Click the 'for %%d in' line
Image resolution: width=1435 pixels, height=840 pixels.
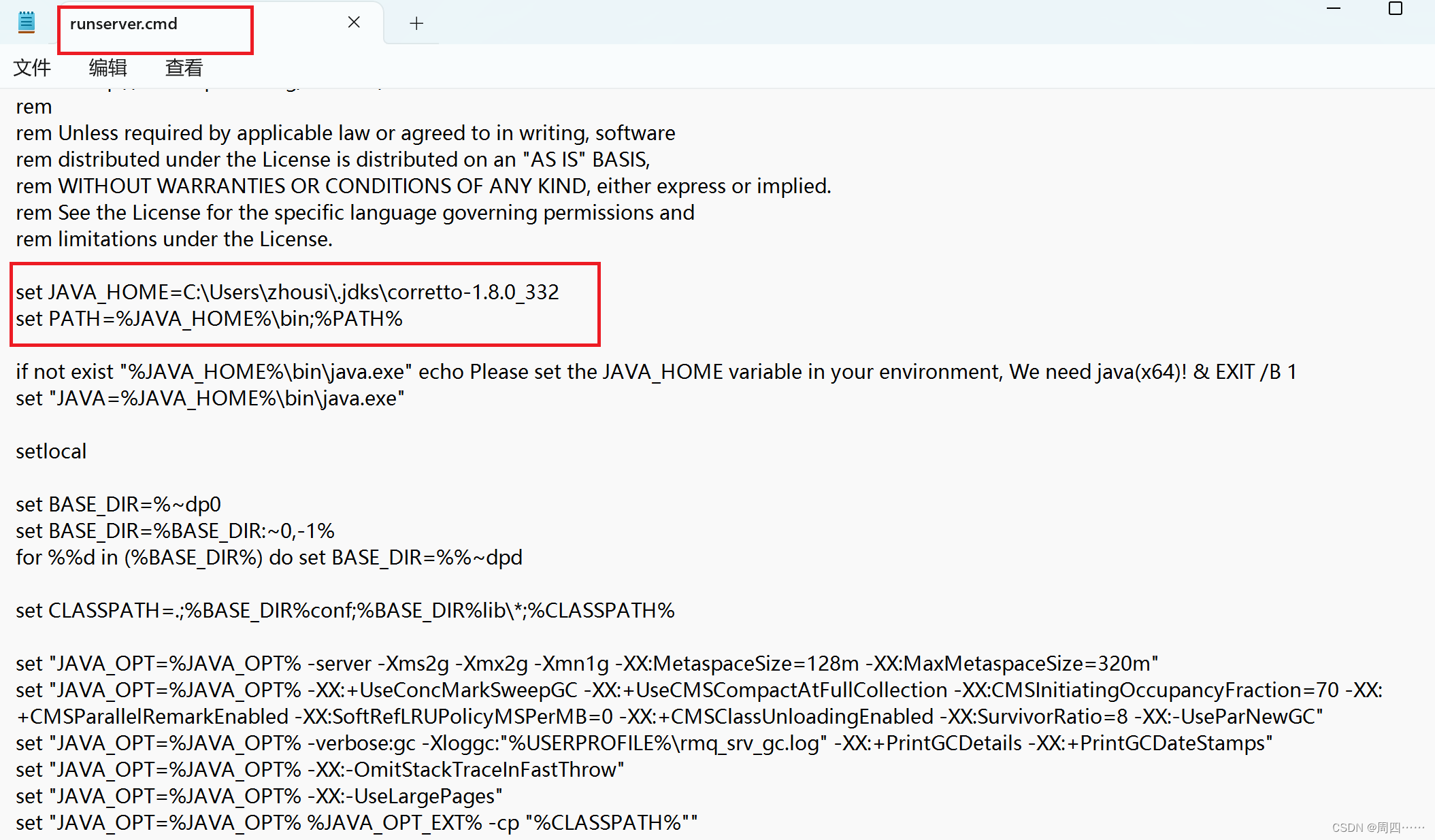click(269, 558)
